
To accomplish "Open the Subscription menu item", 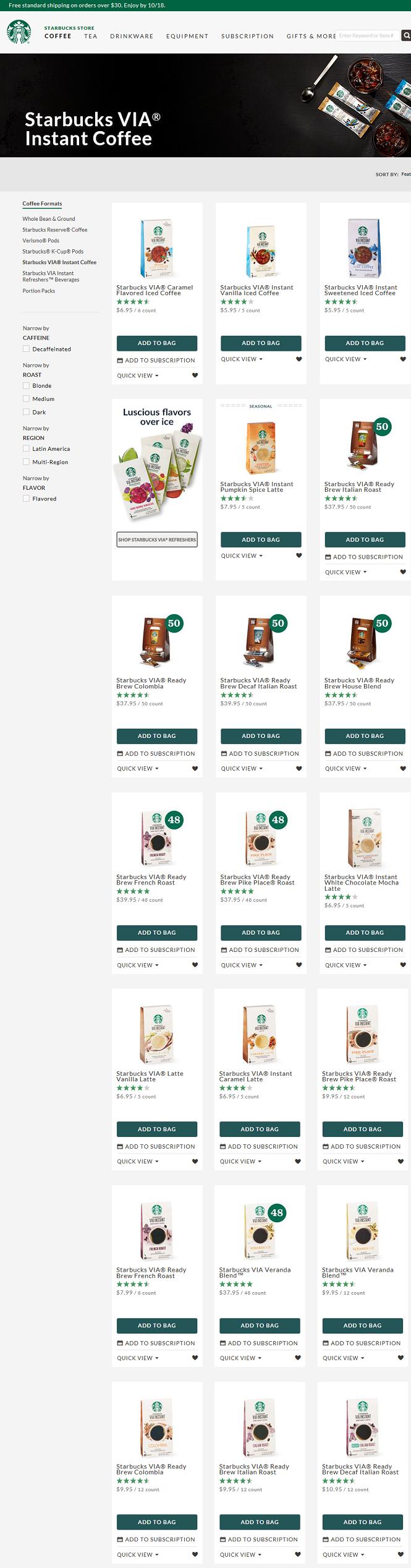I will pyautogui.click(x=247, y=36).
